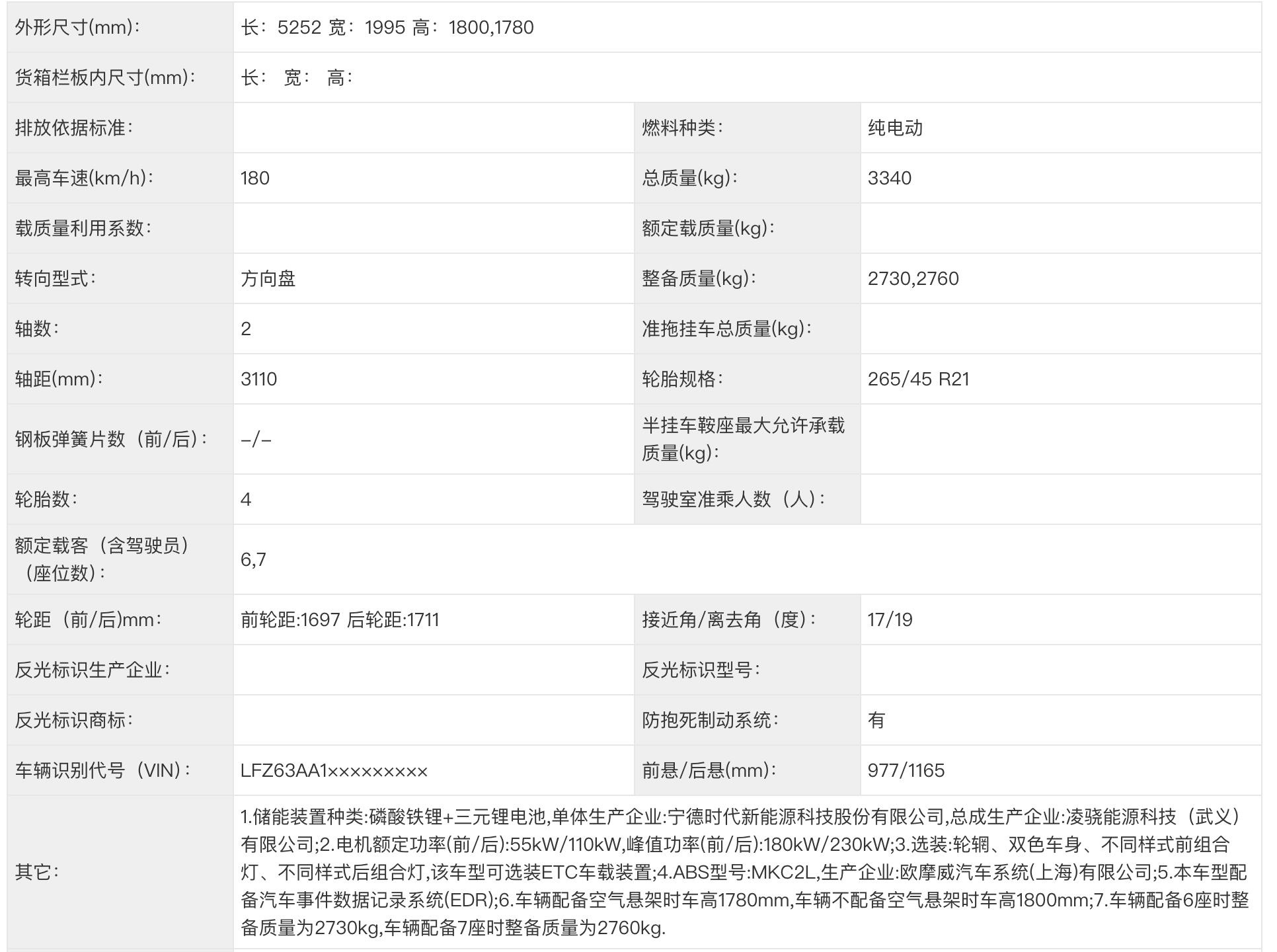Click the 轴数 value 2
This screenshot has width=1277, height=952.
click(x=246, y=329)
